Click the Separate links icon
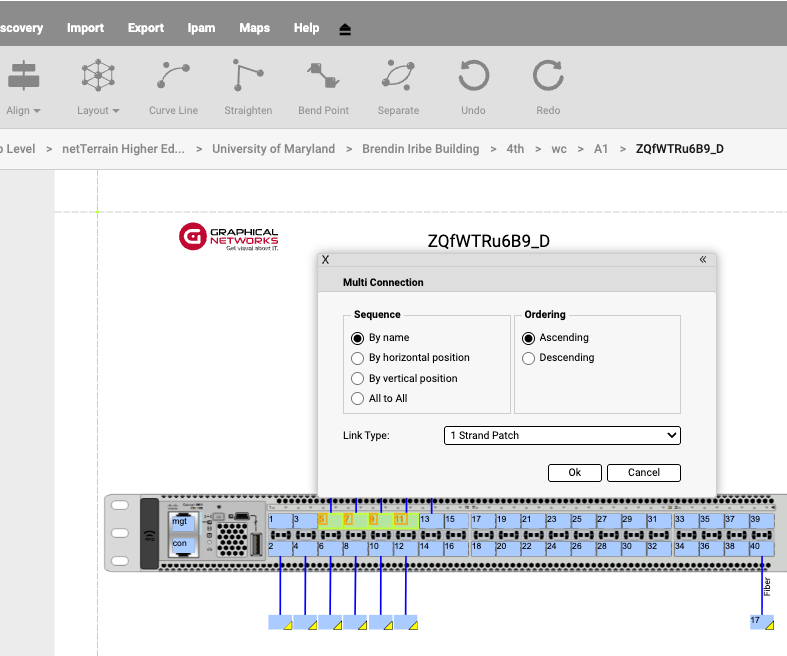 [398, 76]
